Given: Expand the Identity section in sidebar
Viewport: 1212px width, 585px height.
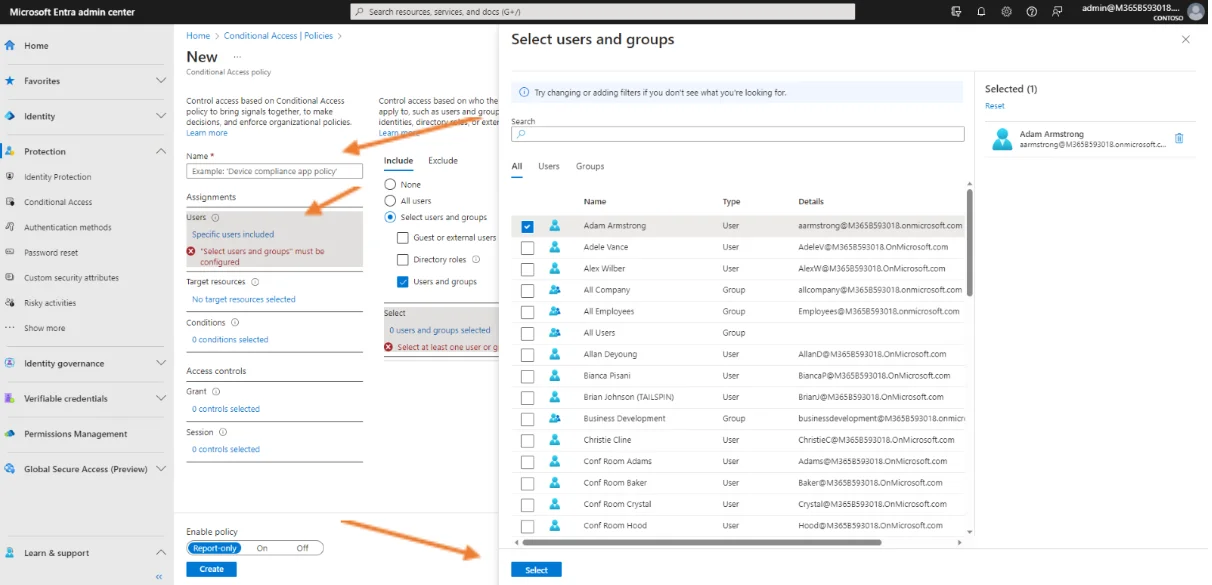Looking at the screenshot, I should coord(160,116).
